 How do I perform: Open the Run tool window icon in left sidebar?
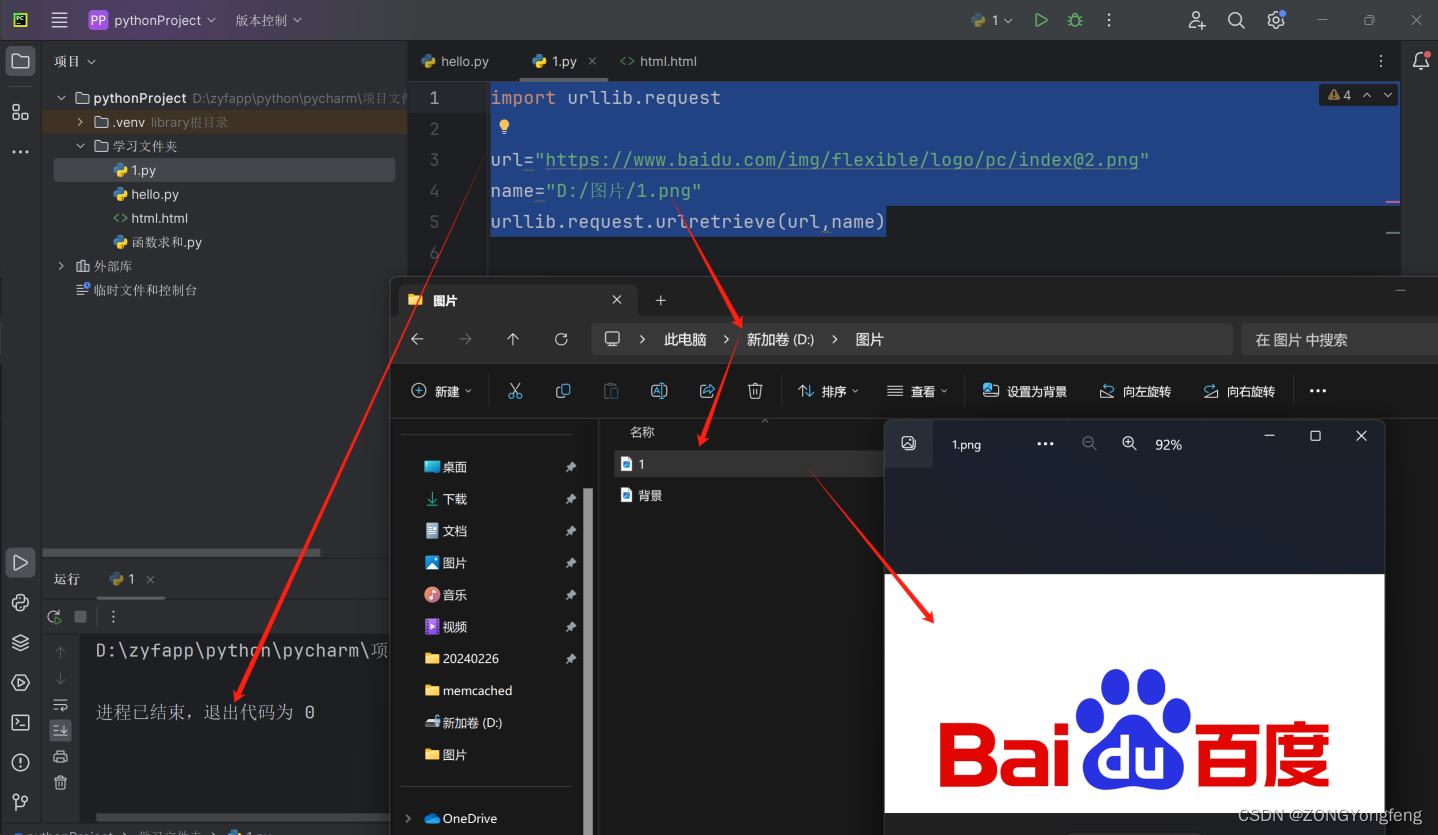20,562
